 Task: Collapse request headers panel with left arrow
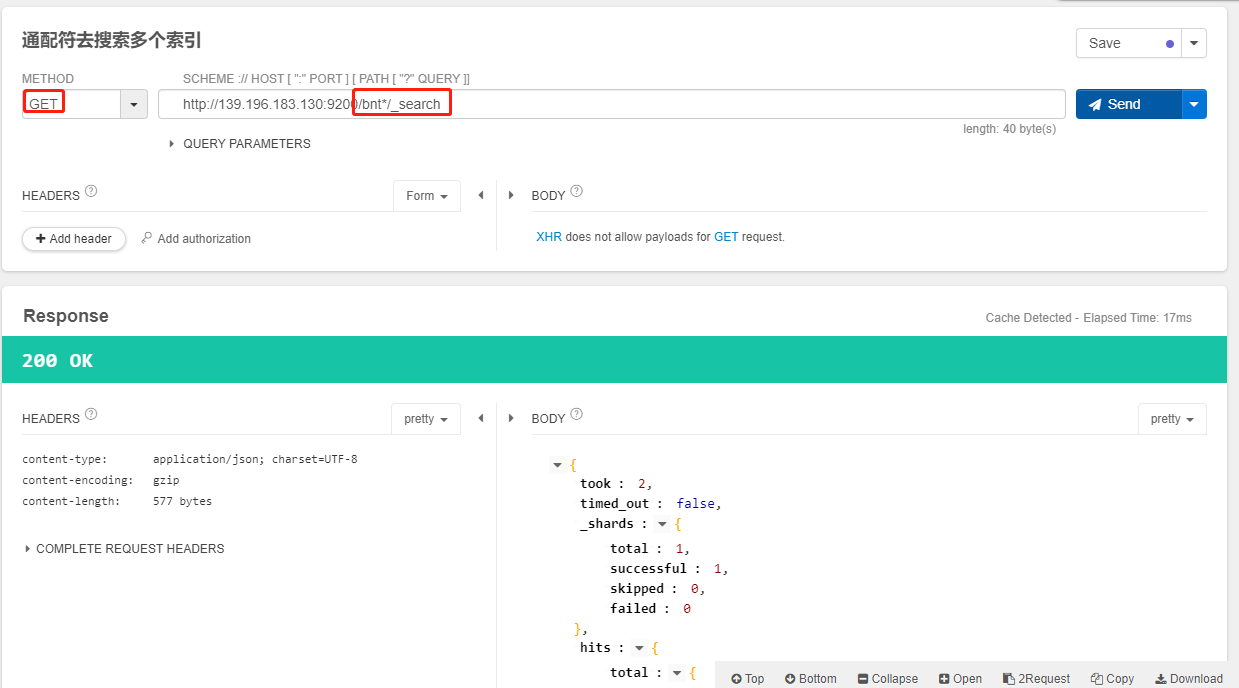point(481,196)
